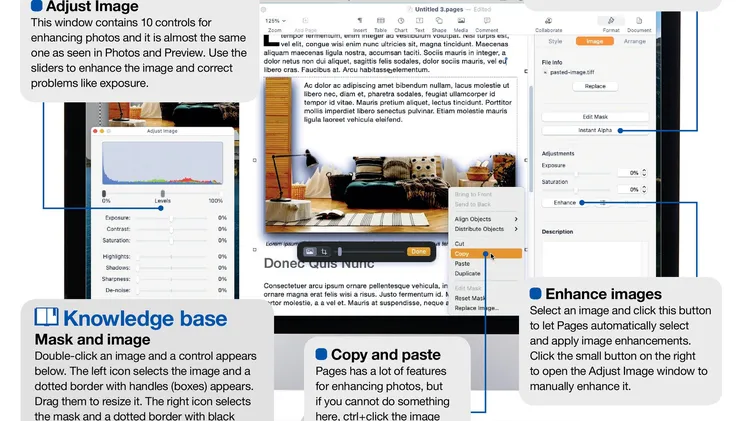Image resolution: width=750 pixels, height=421 pixels.
Task: Click the Add Page toolbar icon
Action: 305,21
